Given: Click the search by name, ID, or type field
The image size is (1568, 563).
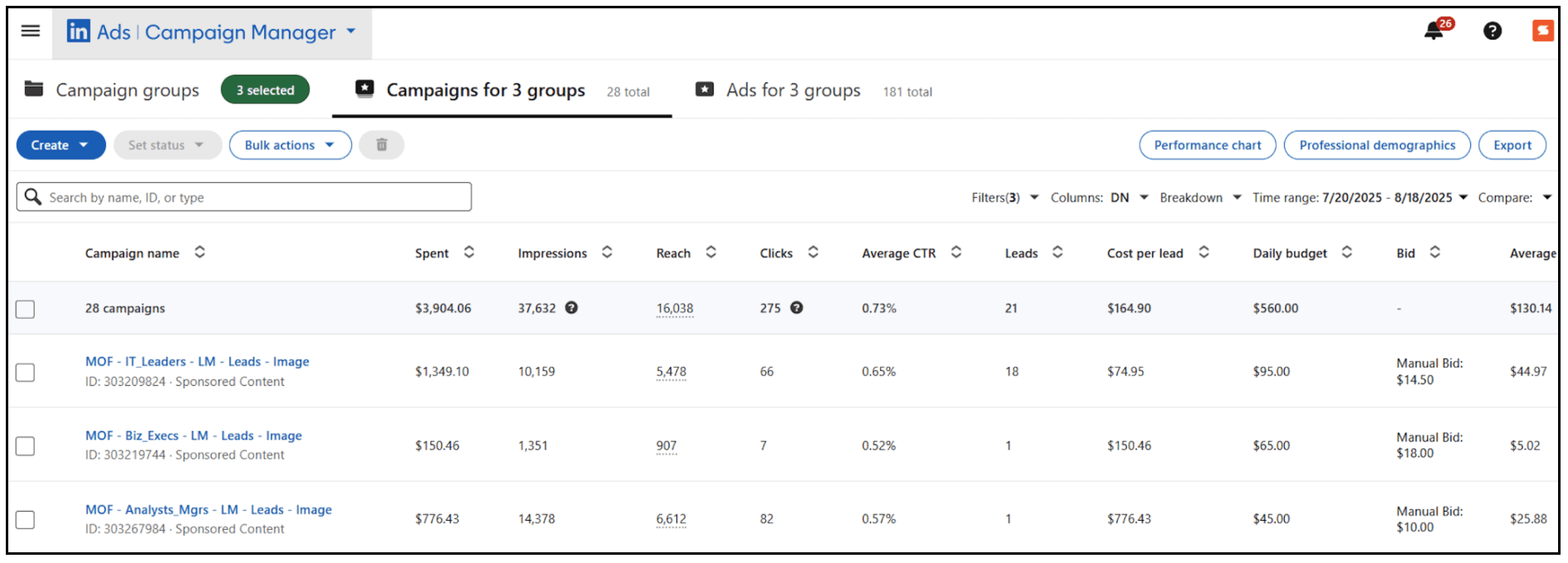Looking at the screenshot, I should pyautogui.click(x=244, y=197).
